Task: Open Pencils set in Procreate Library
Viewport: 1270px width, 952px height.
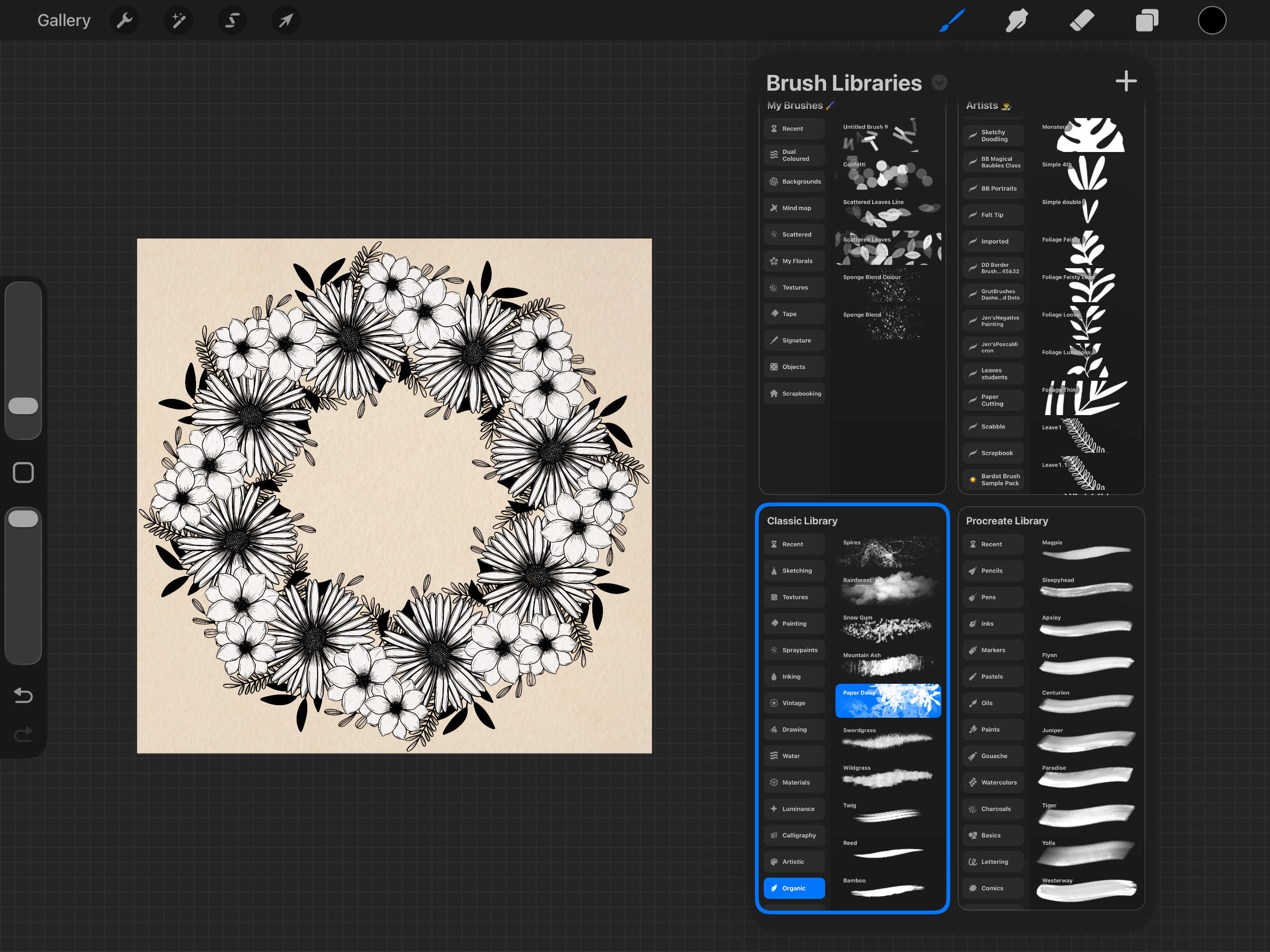Action: (993, 571)
